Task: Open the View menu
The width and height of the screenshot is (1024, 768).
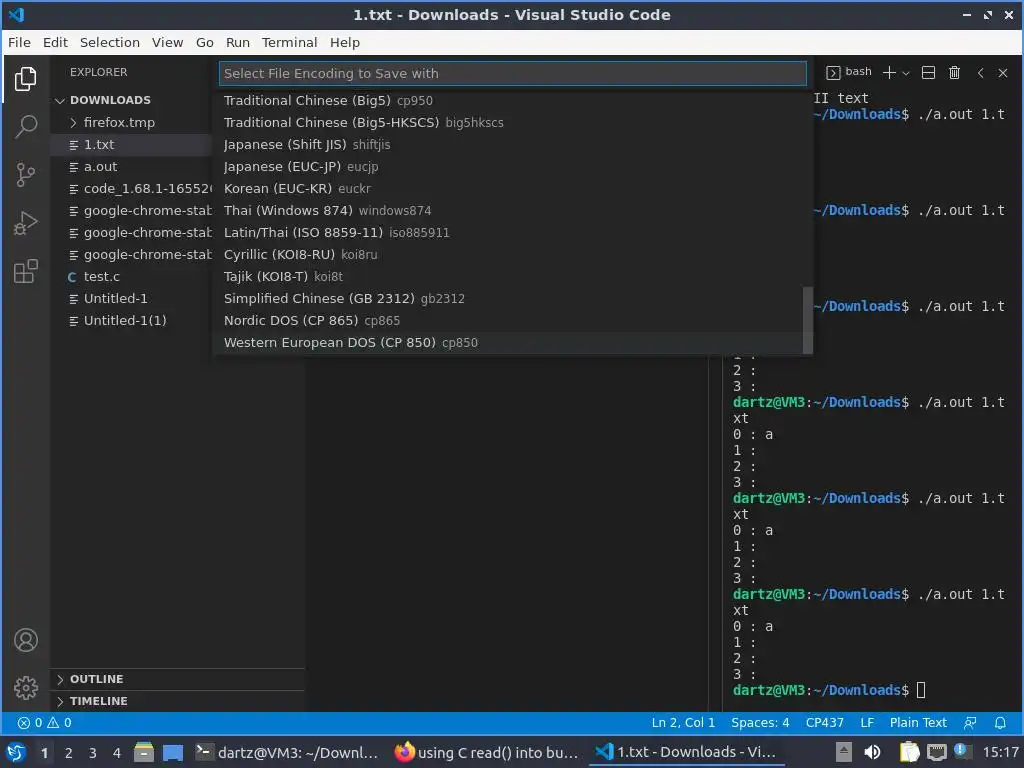Action: 167,42
